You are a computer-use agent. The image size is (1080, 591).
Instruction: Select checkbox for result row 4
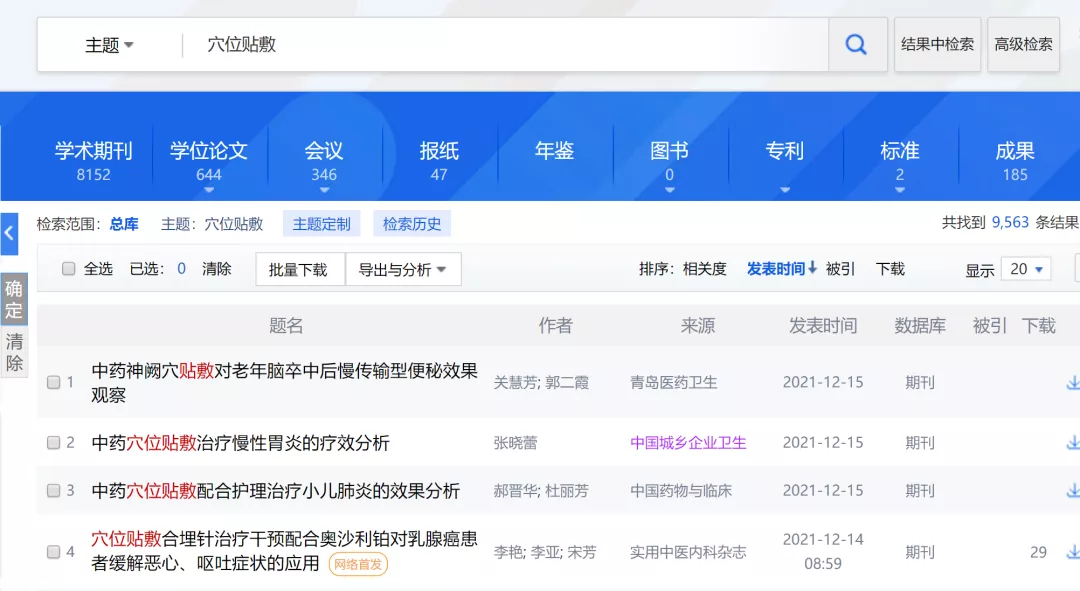53,552
